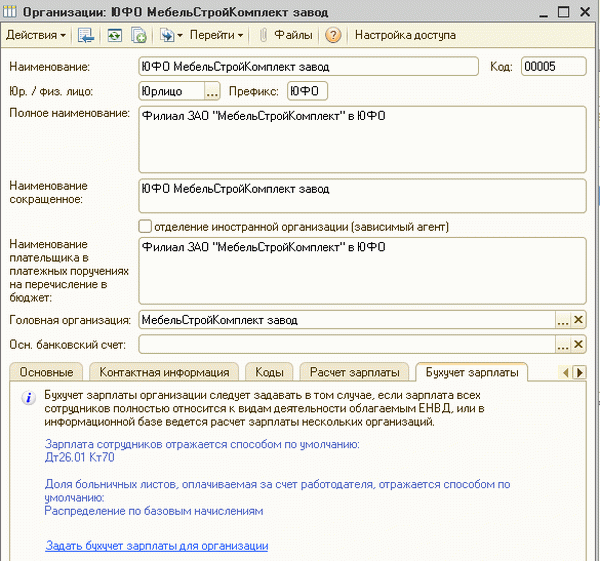The height and width of the screenshot is (561, 600).
Task: Click the first toolbar icon after Действия
Action: click(x=86, y=35)
